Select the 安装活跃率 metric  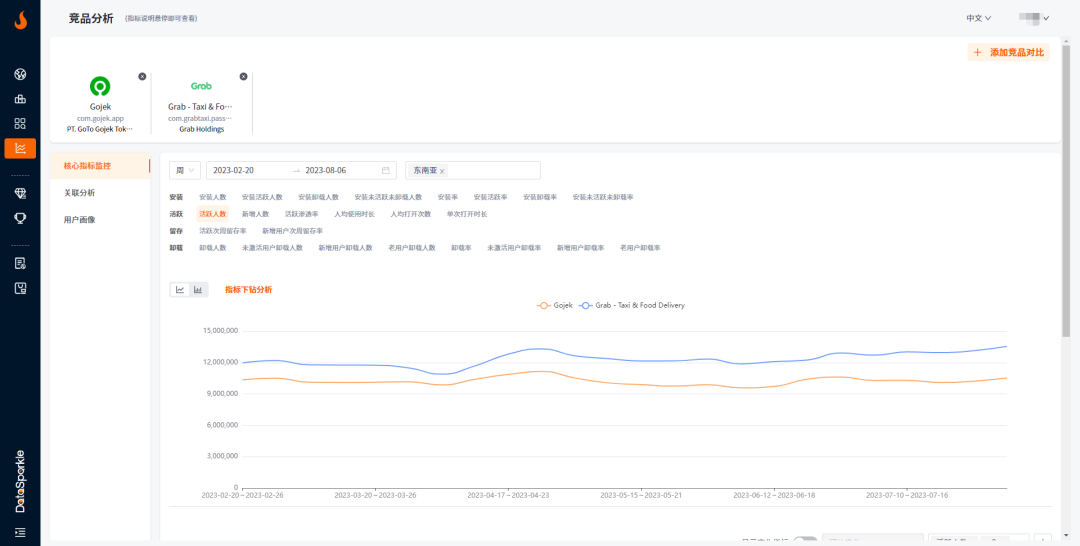(x=490, y=197)
